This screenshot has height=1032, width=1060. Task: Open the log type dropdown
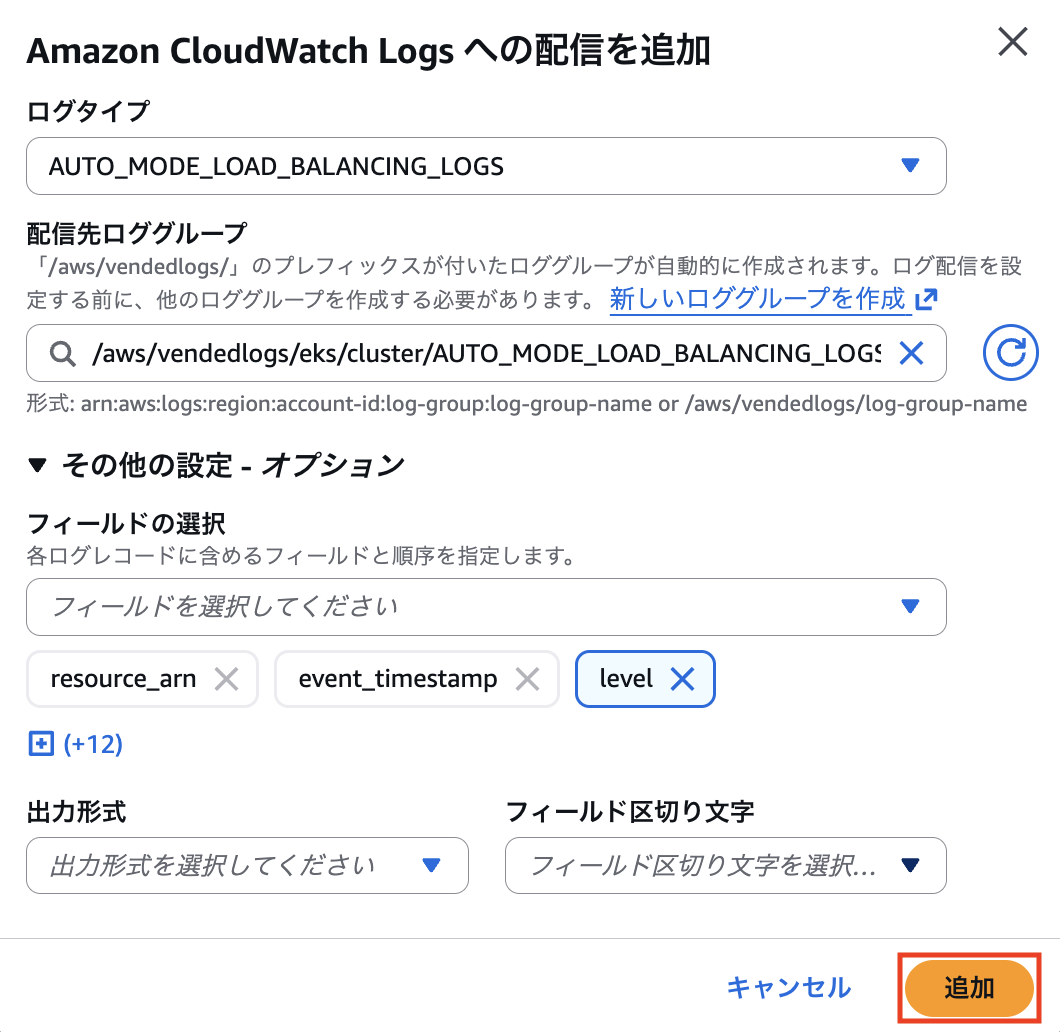[486, 166]
